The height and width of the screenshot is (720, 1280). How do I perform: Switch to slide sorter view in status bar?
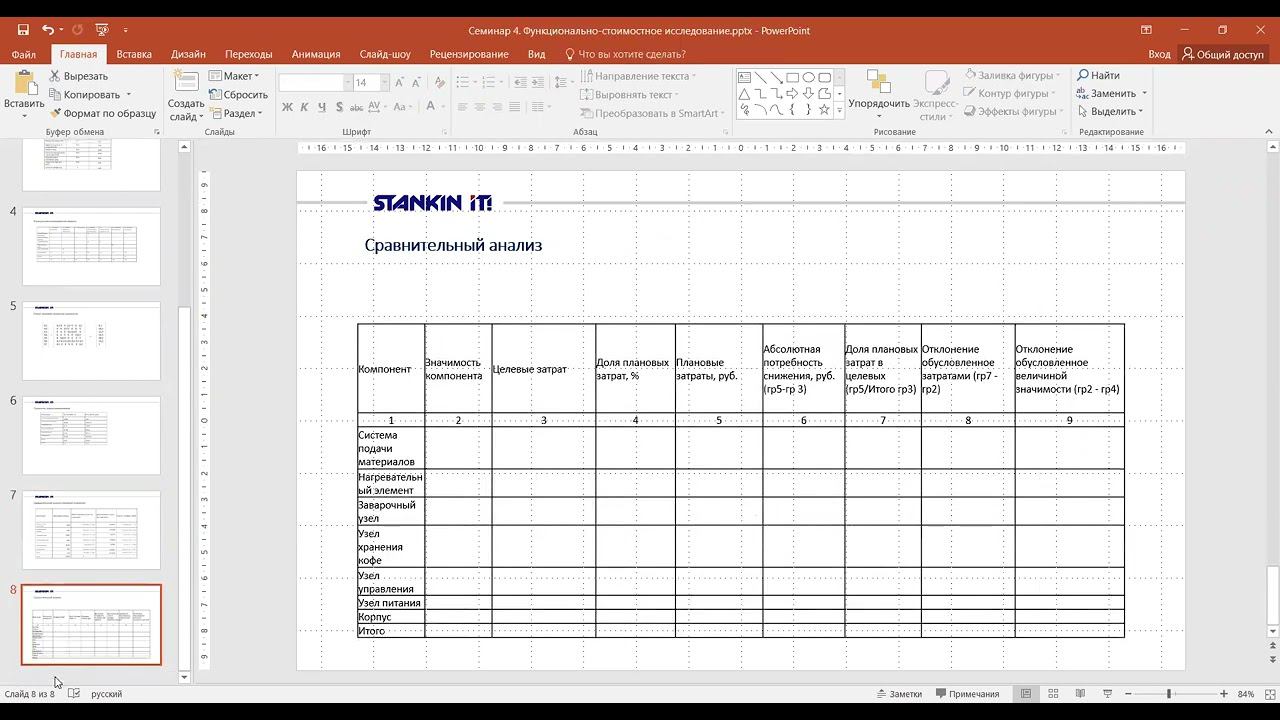pos(1053,694)
